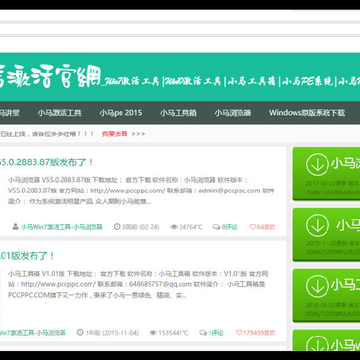Screen dimensions: 360x360
Task: Click the http://www.pccppc.com/ address in the first article
Action: (128, 191)
